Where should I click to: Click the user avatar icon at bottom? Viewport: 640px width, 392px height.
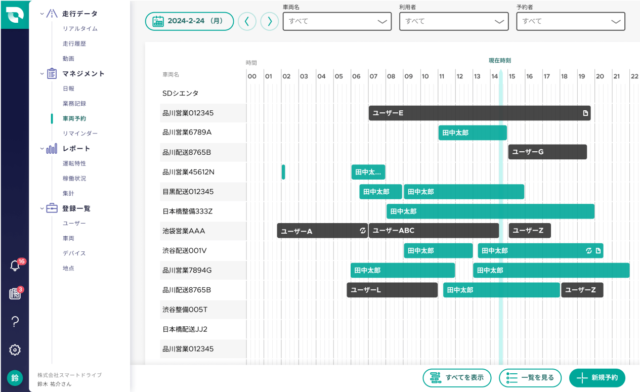coord(15,378)
